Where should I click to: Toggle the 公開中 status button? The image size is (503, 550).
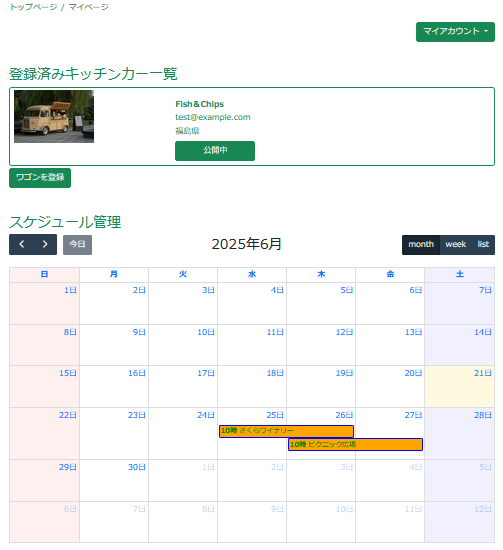[x=215, y=151]
